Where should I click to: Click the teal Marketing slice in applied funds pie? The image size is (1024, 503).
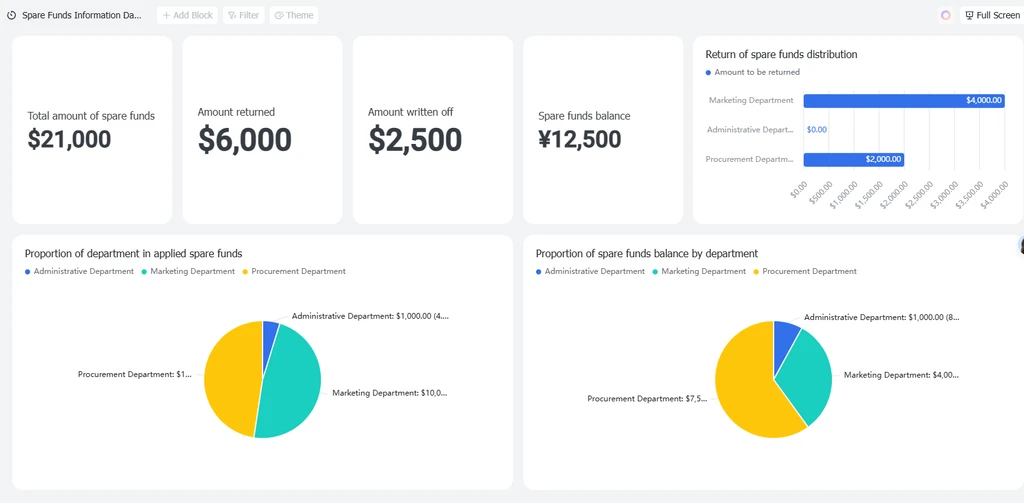(x=291, y=385)
